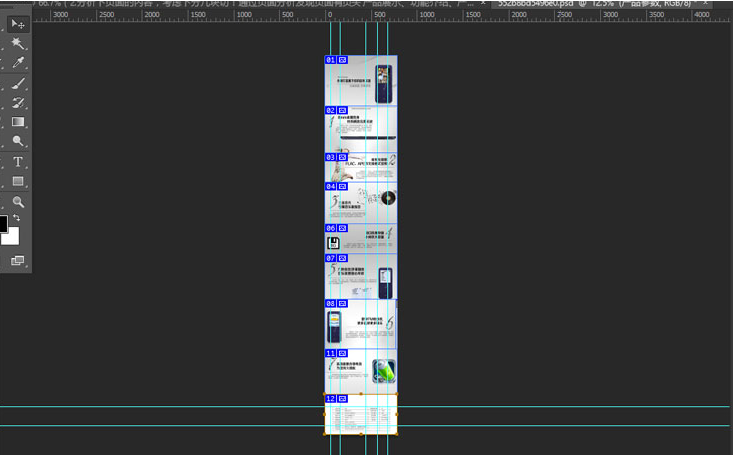Choose the Rectangle shape tool
Image resolution: width=733 pixels, height=455 pixels.
click(17, 181)
